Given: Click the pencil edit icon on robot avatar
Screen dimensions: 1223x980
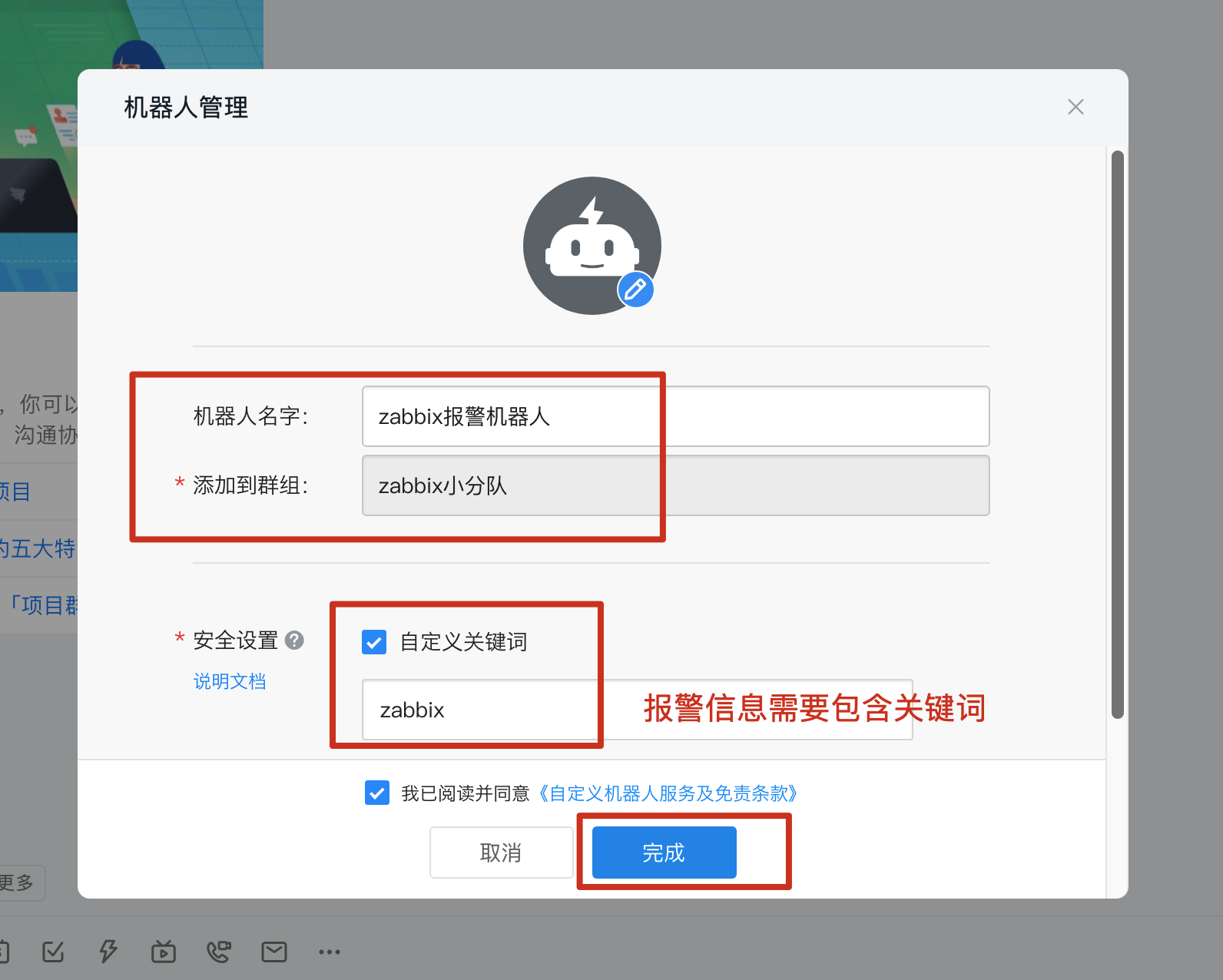Looking at the screenshot, I should [x=635, y=290].
